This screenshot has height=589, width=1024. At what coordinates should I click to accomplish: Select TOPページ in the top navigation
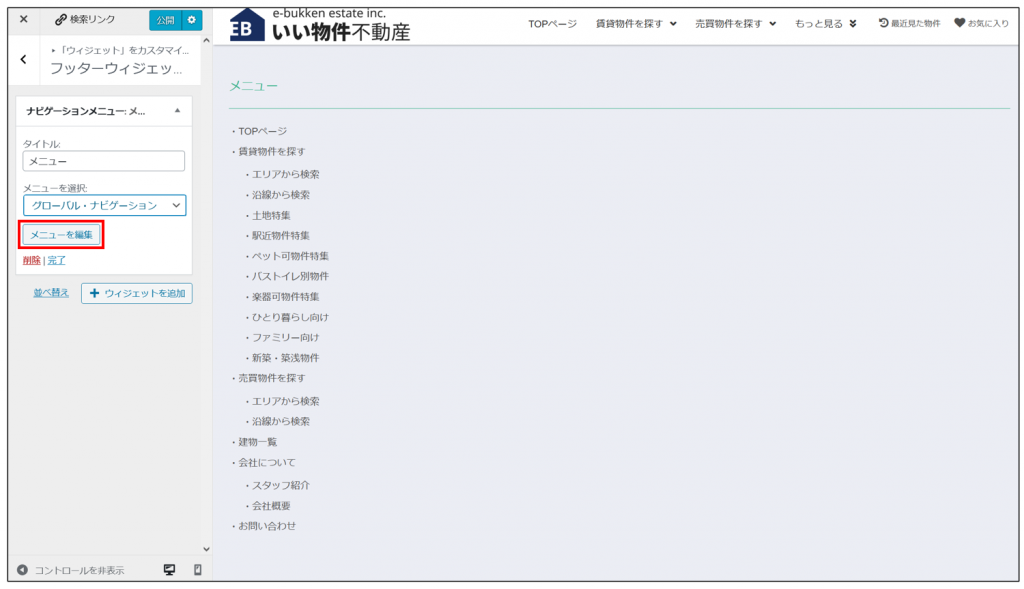pos(552,23)
